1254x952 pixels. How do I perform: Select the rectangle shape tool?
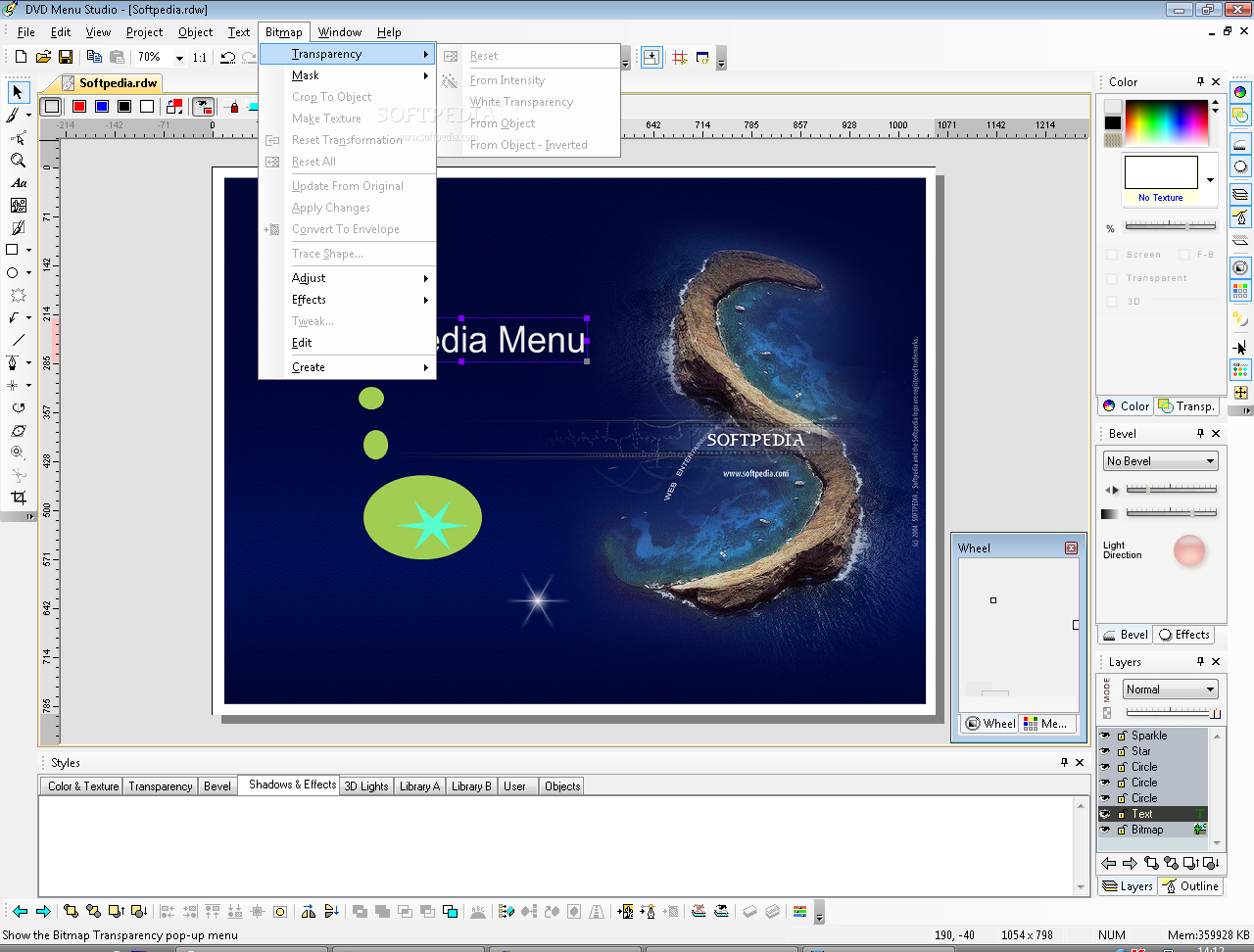tap(13, 250)
